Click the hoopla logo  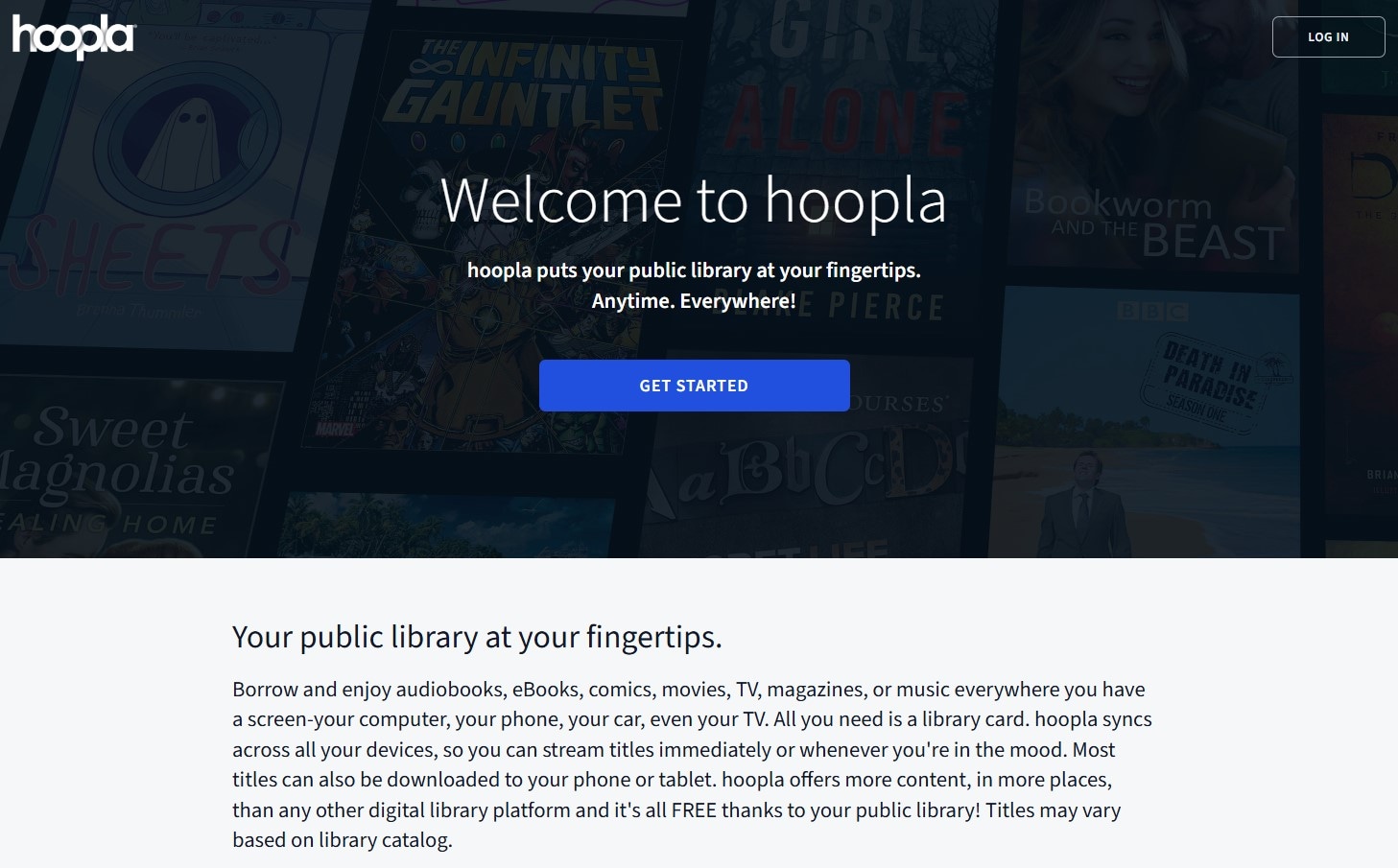point(74,36)
